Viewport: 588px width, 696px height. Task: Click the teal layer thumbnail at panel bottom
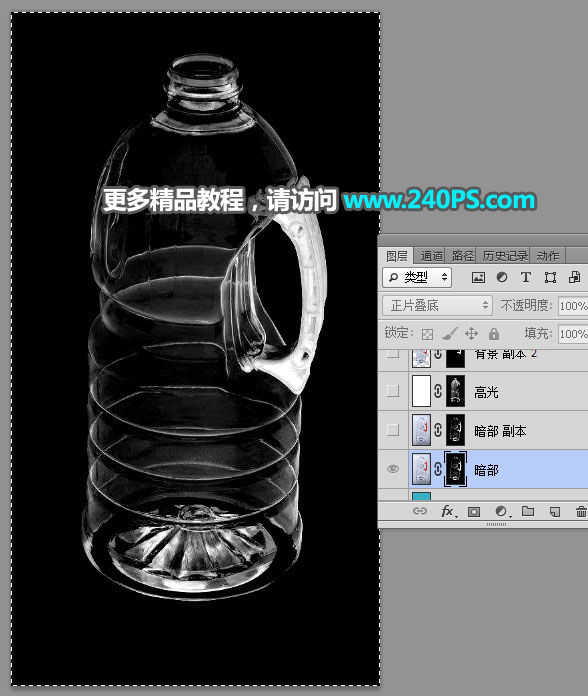pos(421,496)
